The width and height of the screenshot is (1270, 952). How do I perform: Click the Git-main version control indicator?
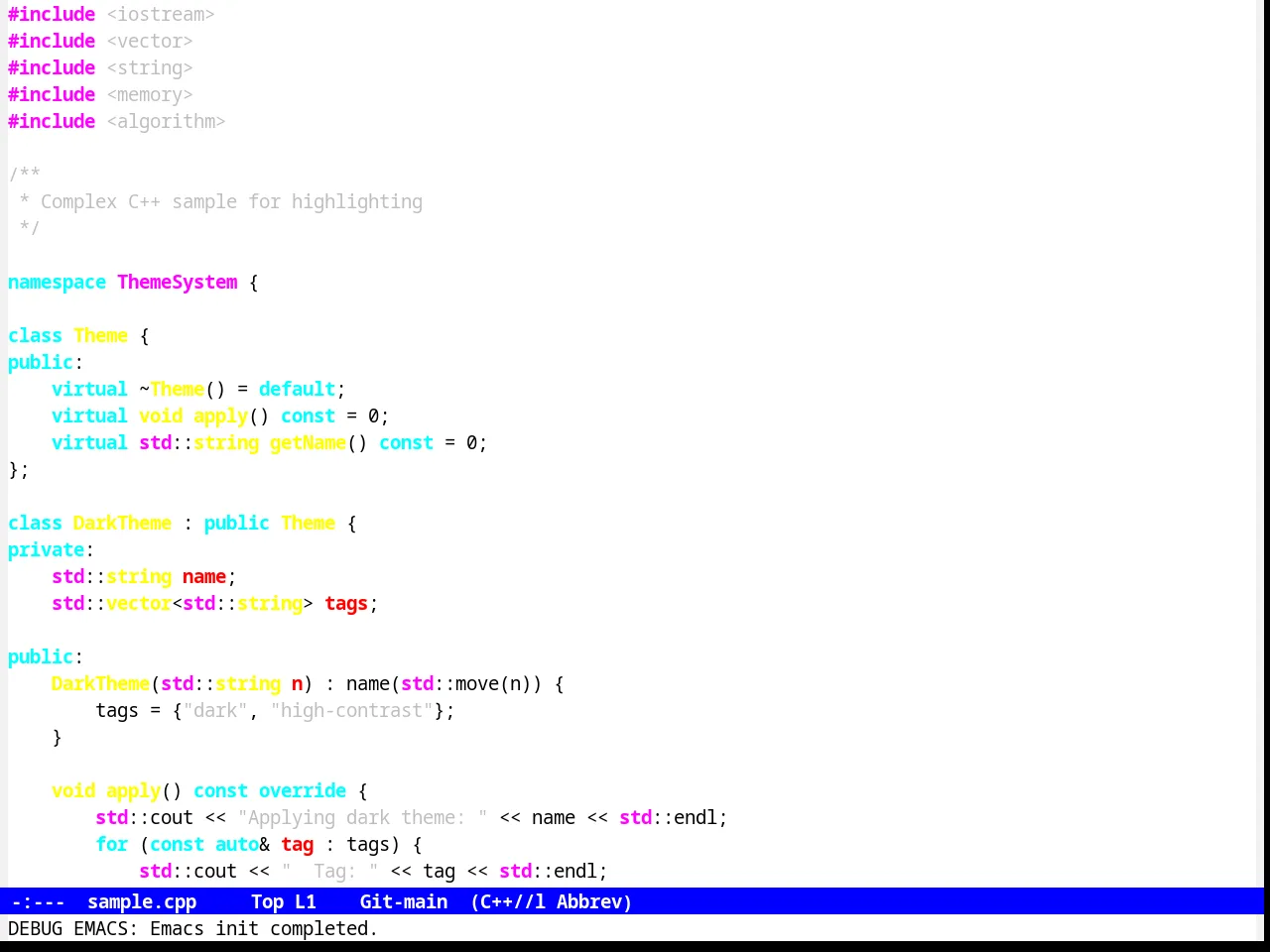(404, 901)
